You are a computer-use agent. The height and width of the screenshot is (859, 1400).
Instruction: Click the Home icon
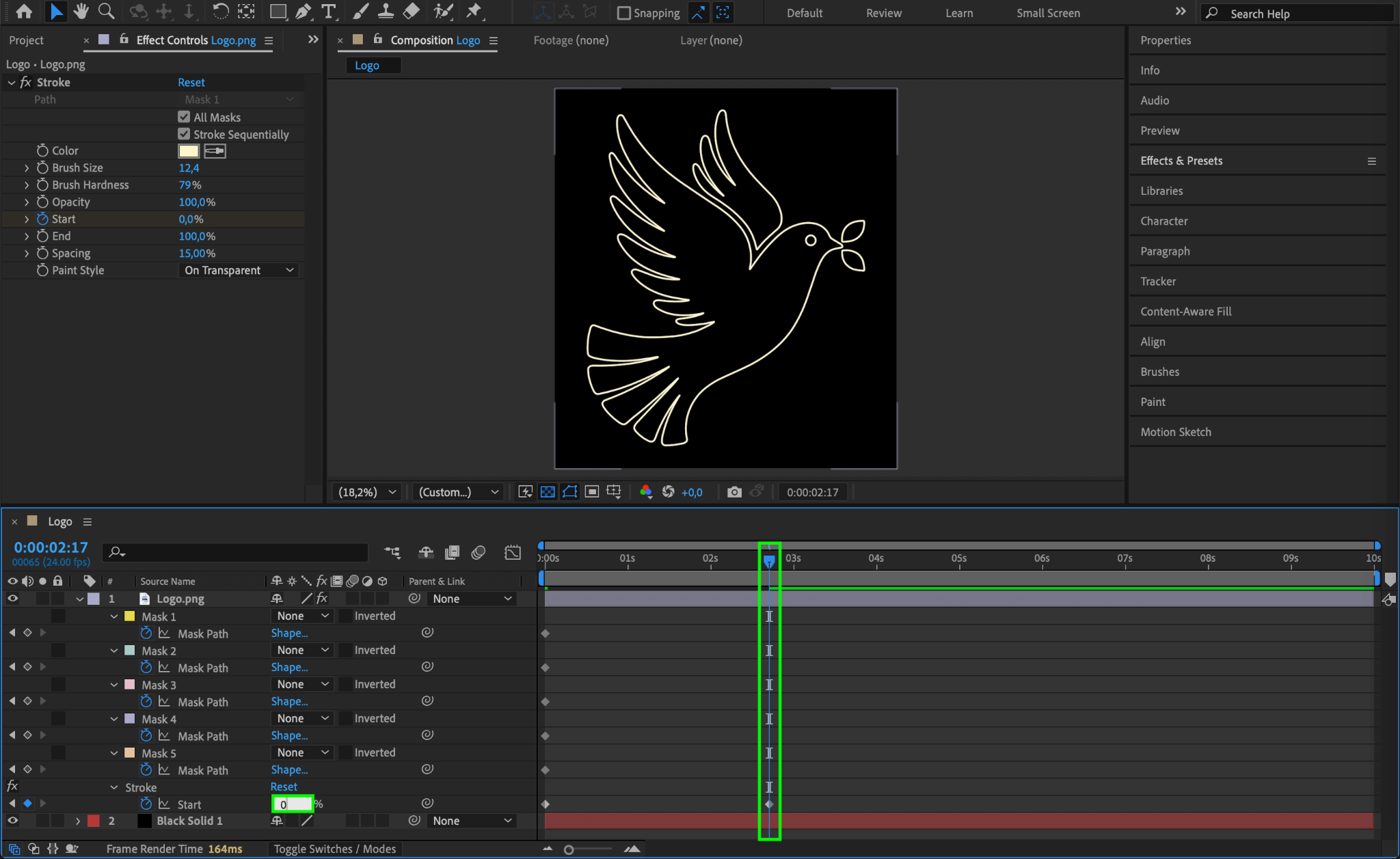[x=24, y=11]
